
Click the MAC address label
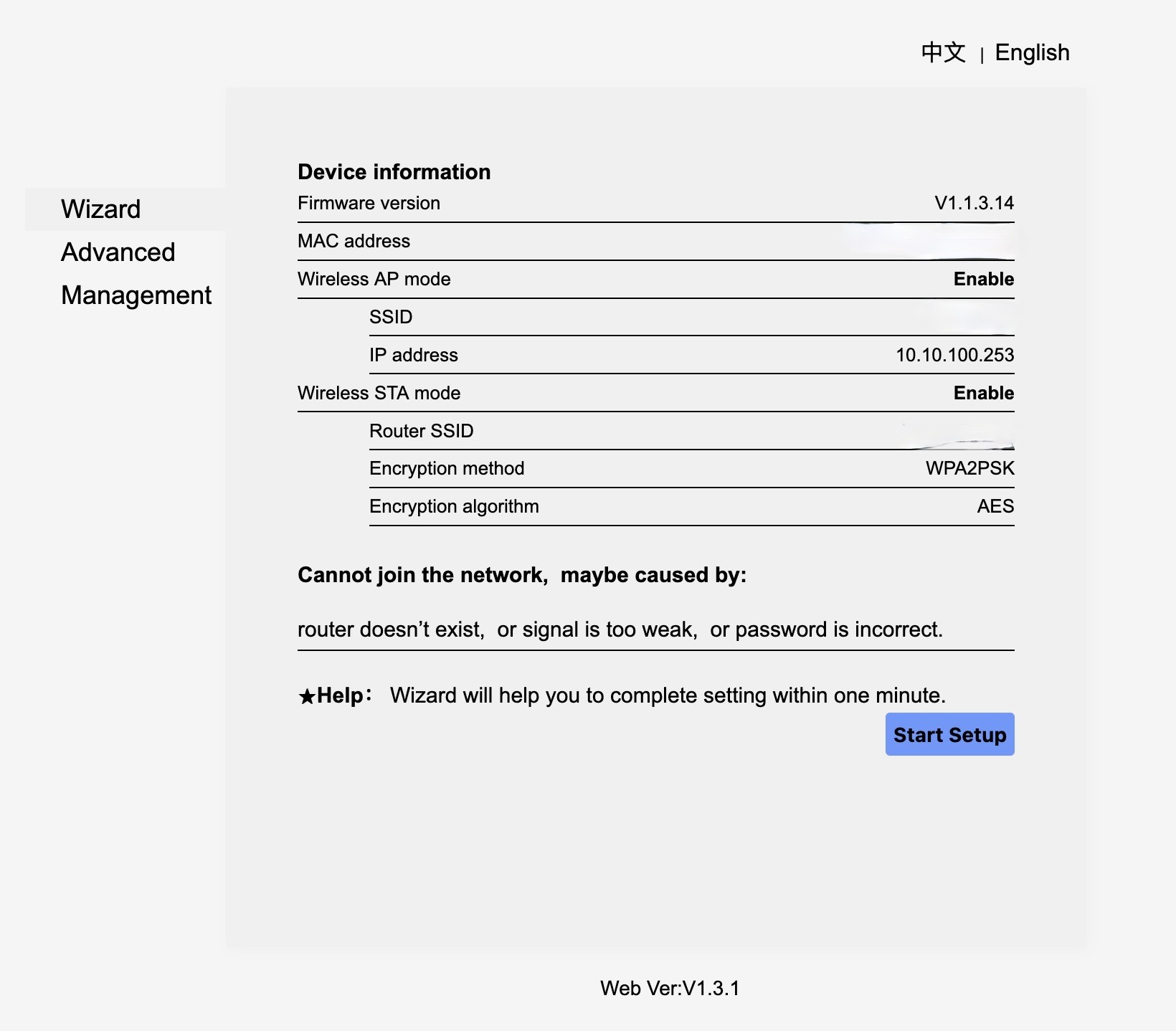[x=354, y=242]
